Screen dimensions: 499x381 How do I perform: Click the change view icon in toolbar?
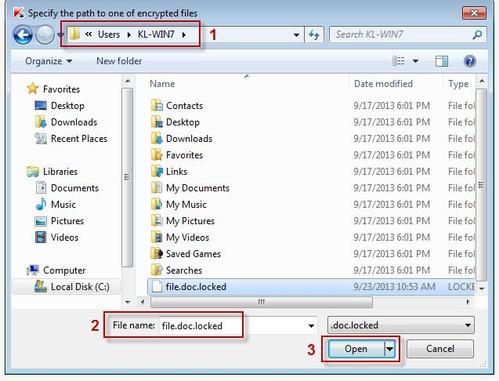398,61
